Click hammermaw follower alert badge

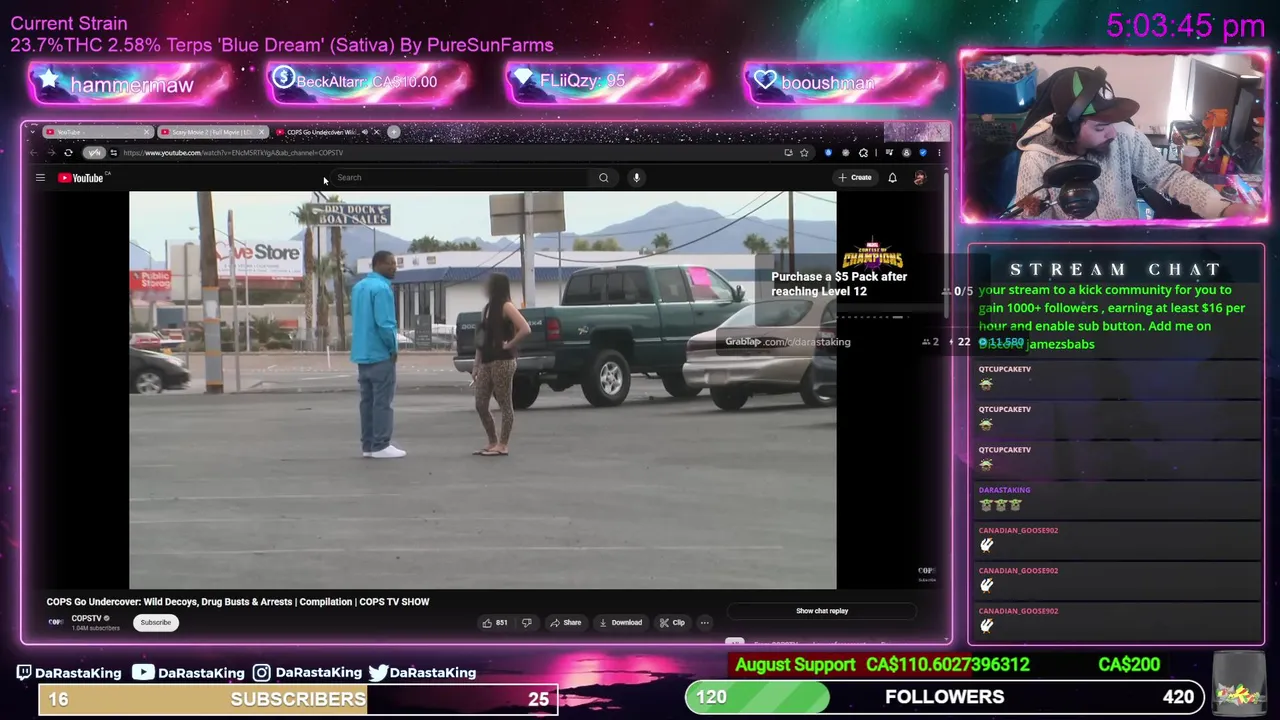click(130, 84)
